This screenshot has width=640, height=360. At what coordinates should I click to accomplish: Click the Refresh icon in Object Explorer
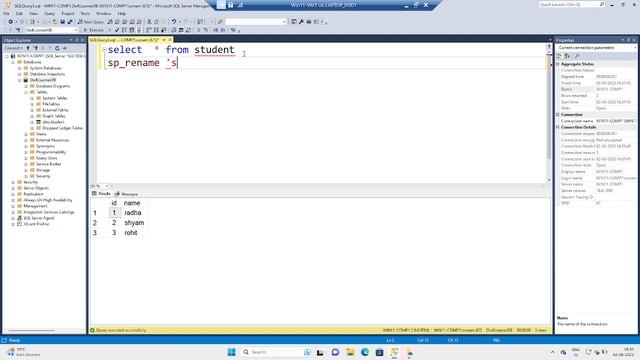57,48
